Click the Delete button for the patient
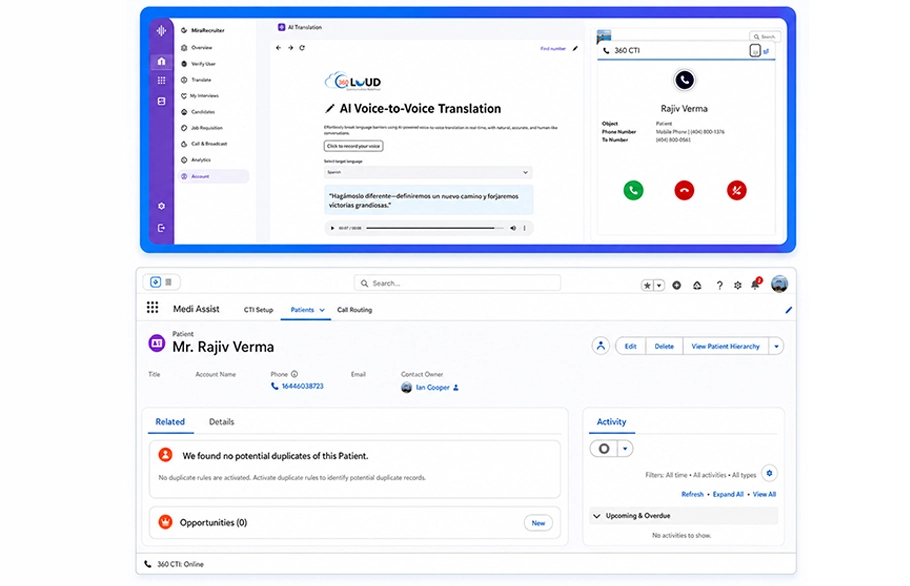This screenshot has width=910, height=586. tap(664, 346)
